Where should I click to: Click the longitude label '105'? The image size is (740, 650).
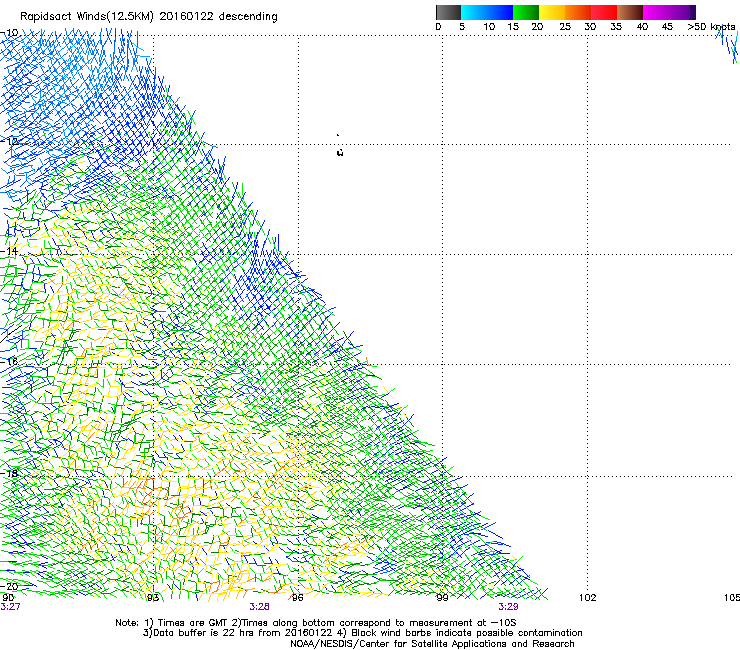pos(732,598)
